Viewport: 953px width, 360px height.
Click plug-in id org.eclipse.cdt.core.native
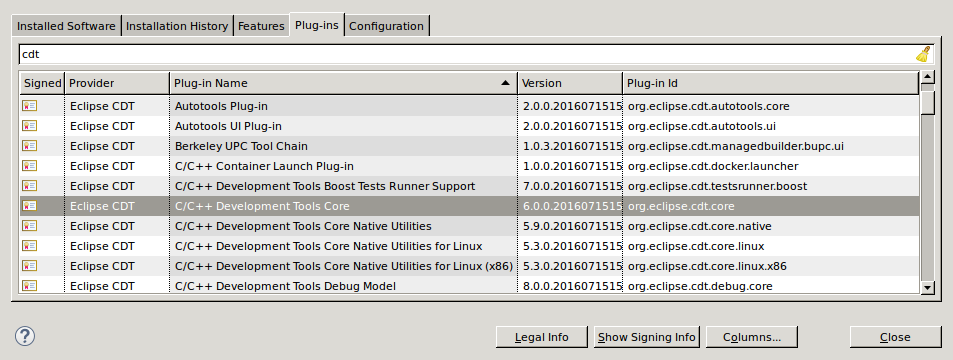700,226
